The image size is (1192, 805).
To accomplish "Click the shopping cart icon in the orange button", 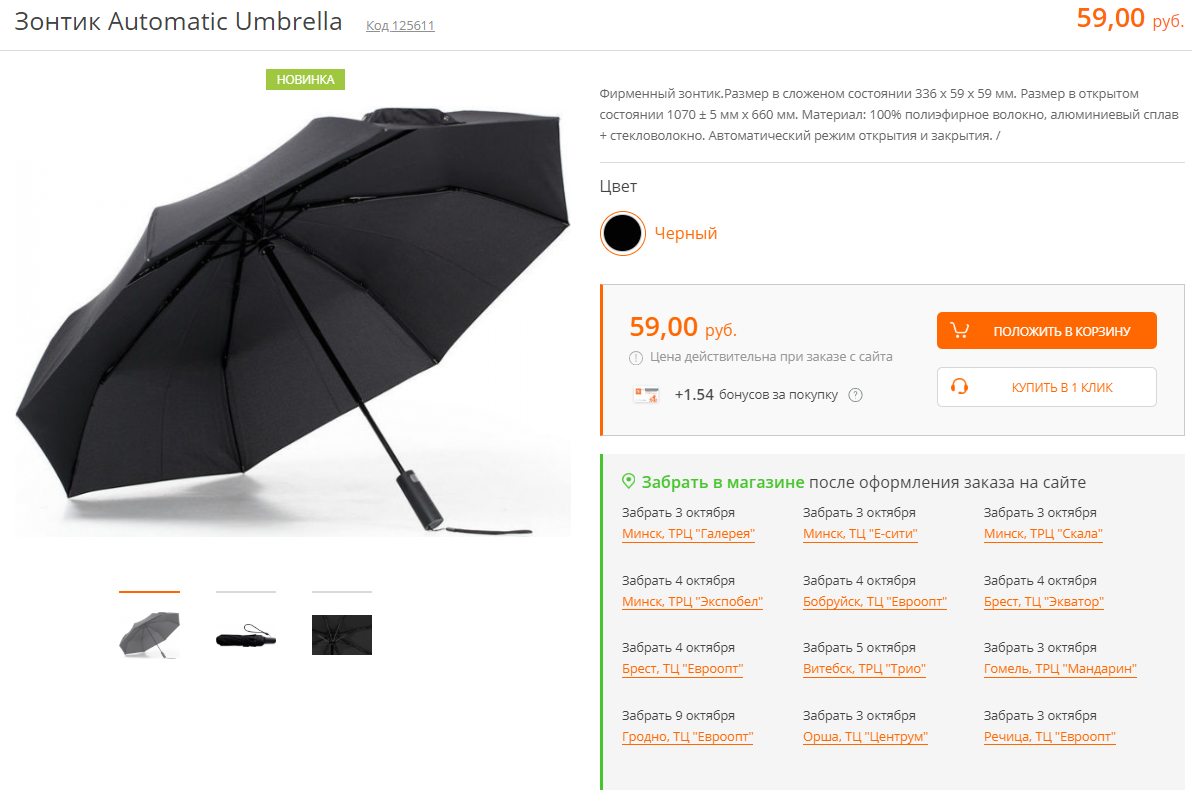I will tap(959, 331).
